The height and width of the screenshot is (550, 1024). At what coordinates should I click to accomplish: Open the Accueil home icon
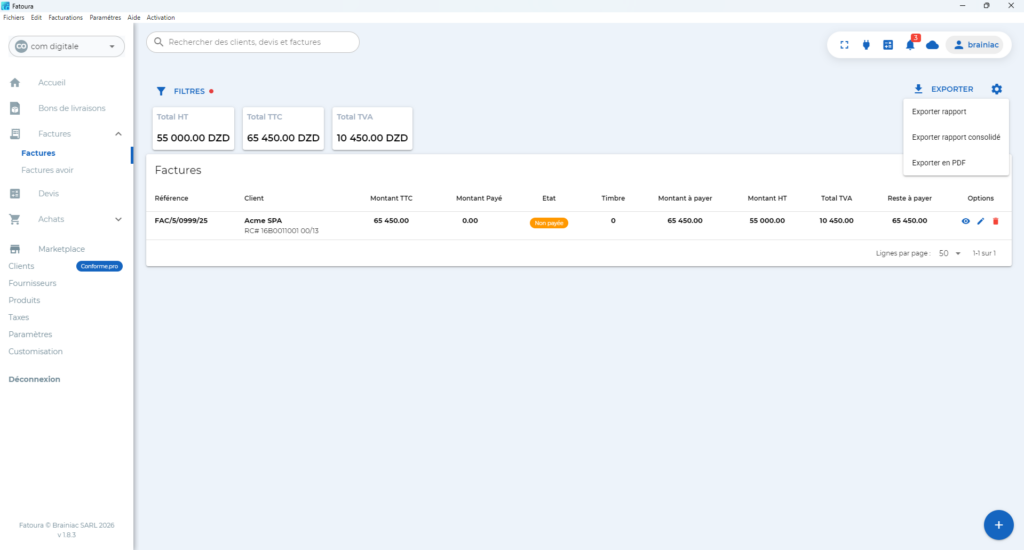(15, 83)
